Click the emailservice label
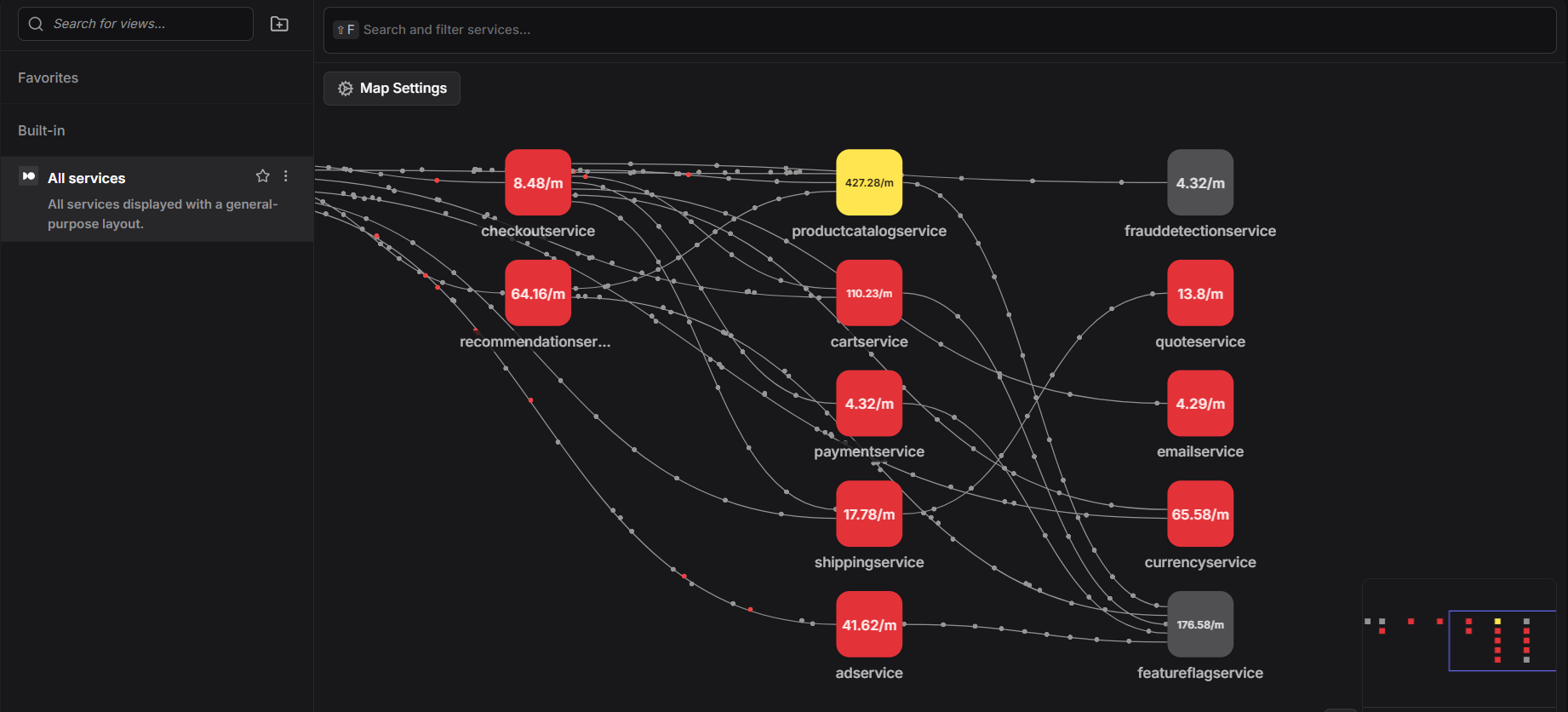This screenshot has width=1568, height=712. (1200, 451)
